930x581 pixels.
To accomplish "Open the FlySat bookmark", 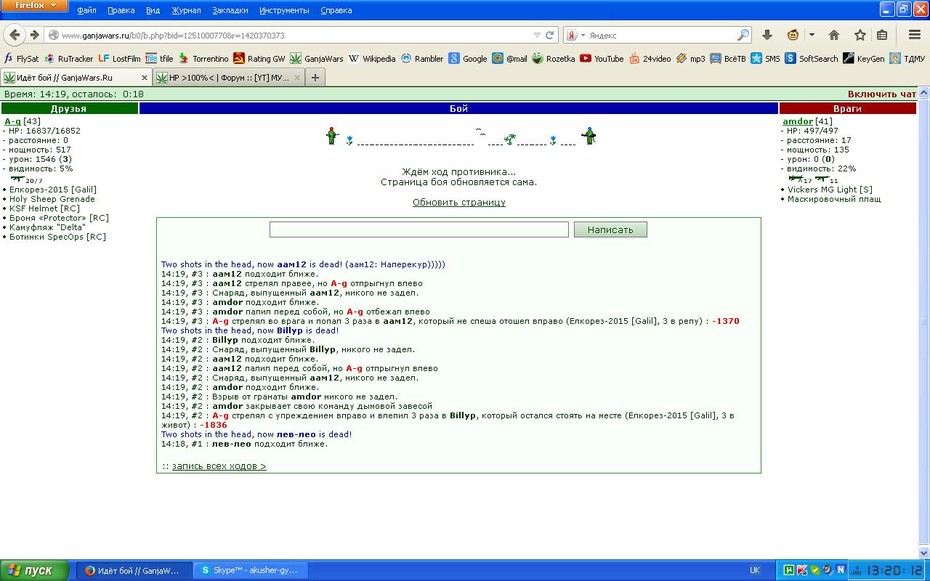I will click(22, 59).
